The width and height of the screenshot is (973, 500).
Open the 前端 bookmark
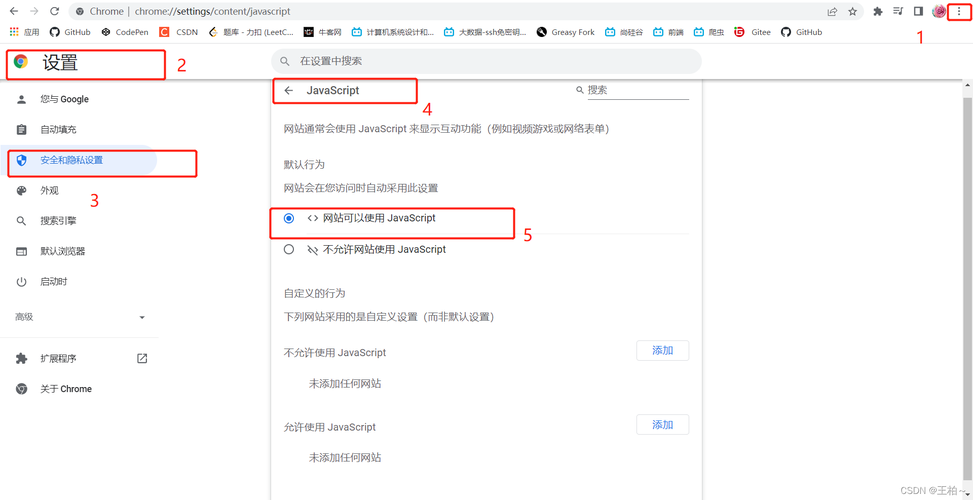668,32
